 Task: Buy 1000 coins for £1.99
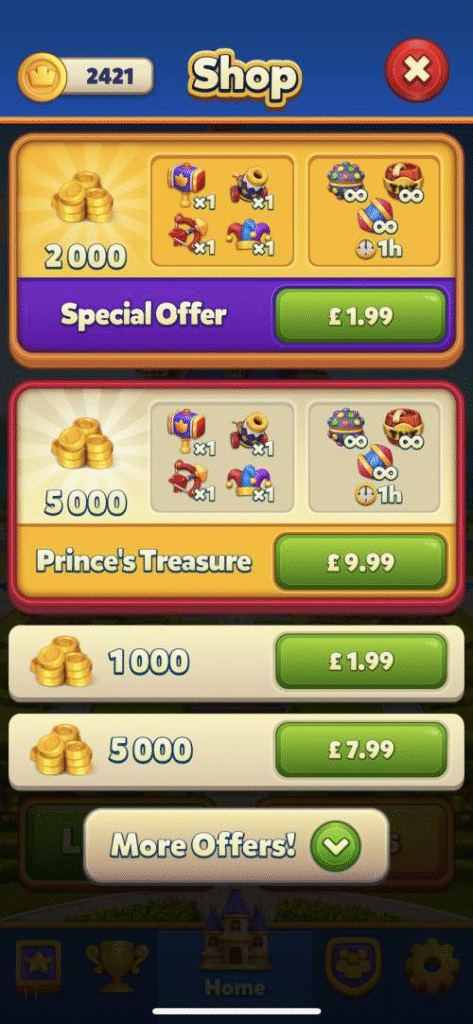pyautogui.click(x=361, y=662)
